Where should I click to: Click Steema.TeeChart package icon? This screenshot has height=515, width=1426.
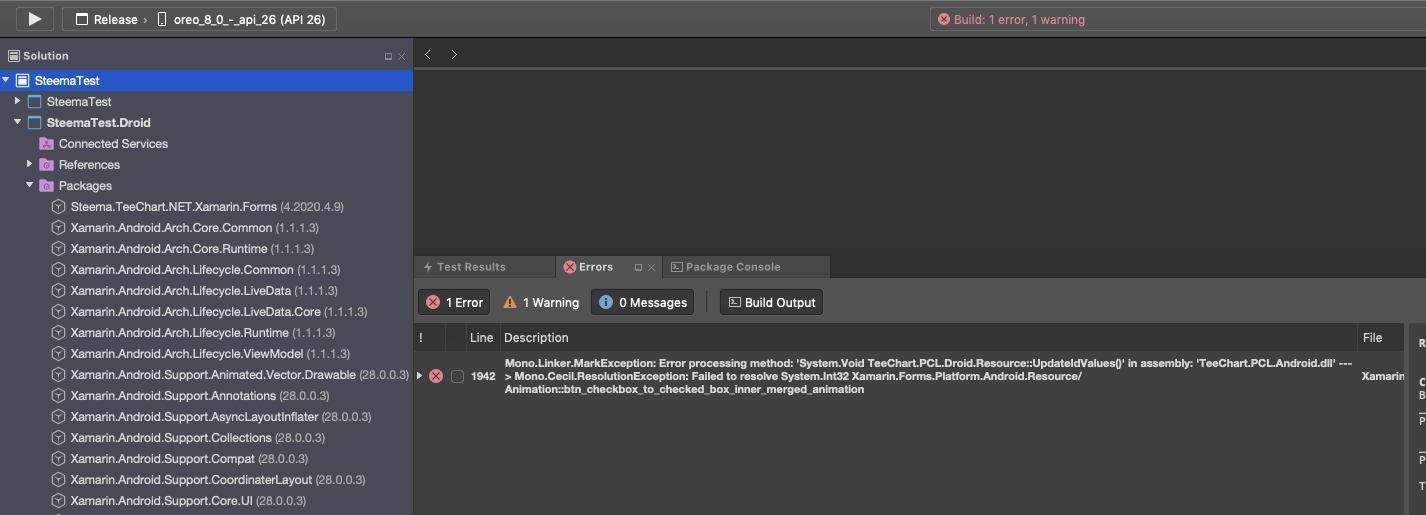[x=58, y=207]
